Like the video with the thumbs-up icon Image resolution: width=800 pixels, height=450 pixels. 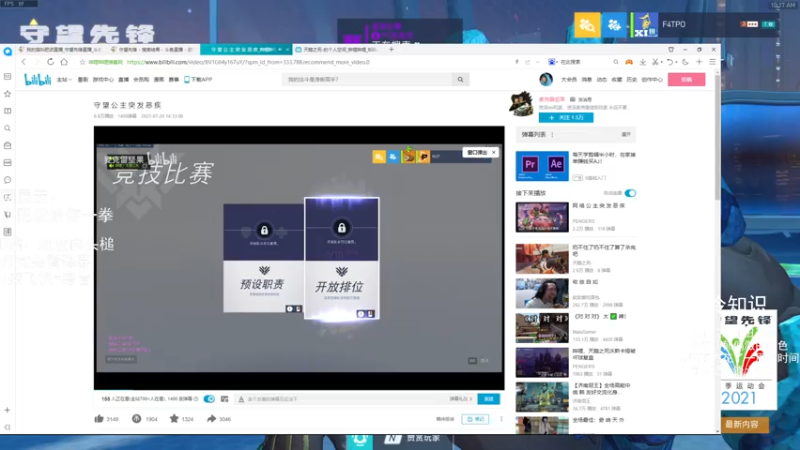[99, 418]
